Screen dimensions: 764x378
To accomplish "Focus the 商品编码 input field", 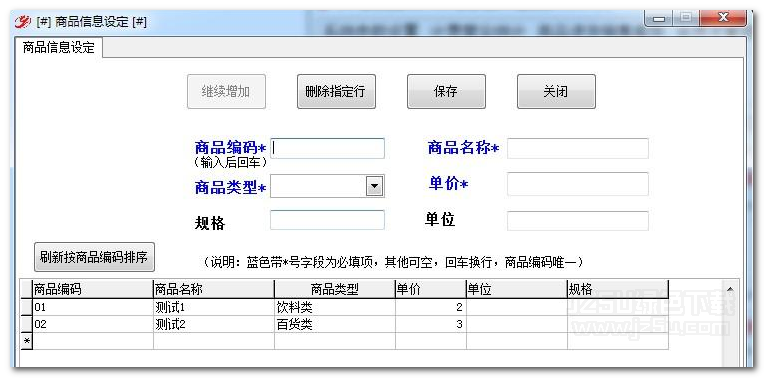I will (327, 149).
